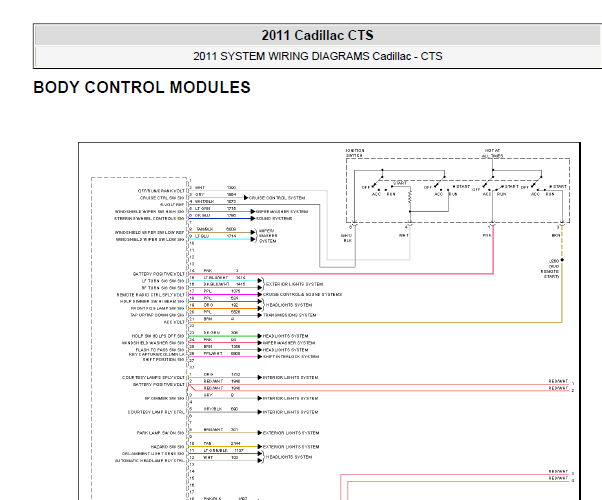Click the "ACC VOLT" signal label
The height and width of the screenshot is (500, 602).
point(174,323)
